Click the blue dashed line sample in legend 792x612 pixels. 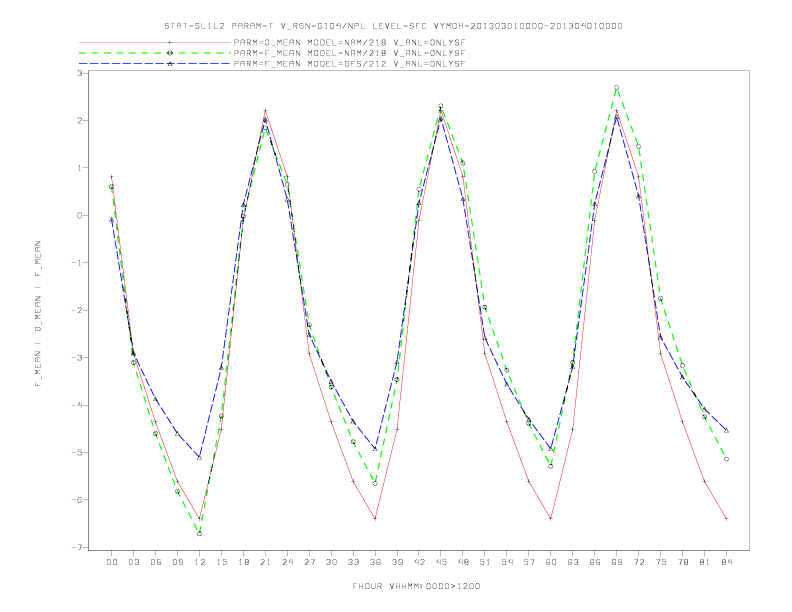tap(155, 64)
